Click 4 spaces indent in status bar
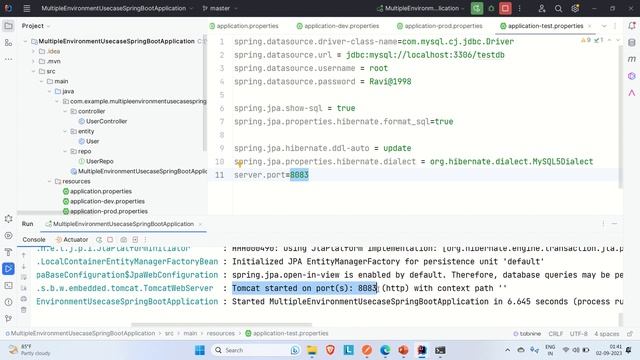This screenshot has width=640, height=360. pyautogui.click(x=607, y=333)
